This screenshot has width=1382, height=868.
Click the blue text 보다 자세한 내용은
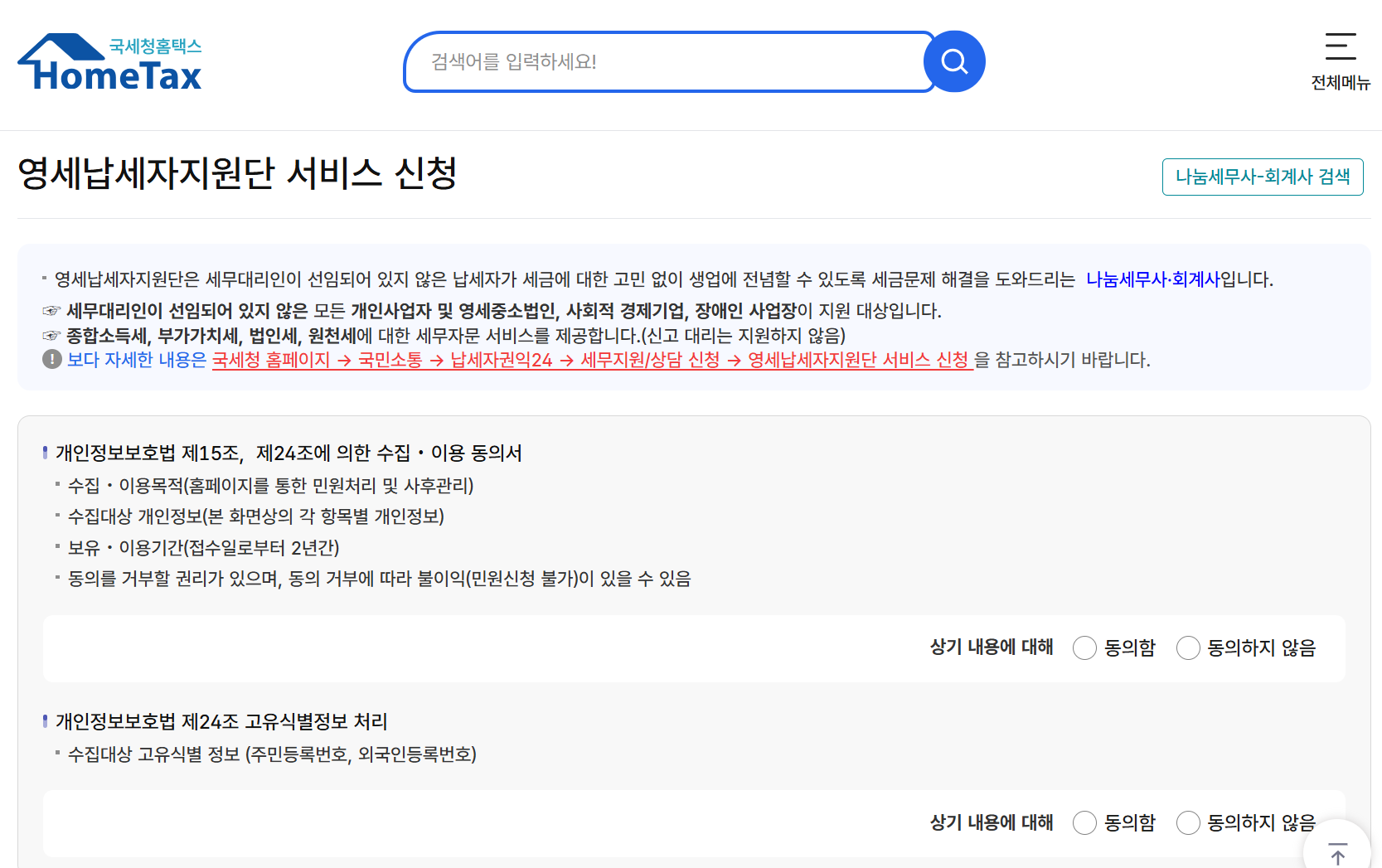tap(137, 360)
